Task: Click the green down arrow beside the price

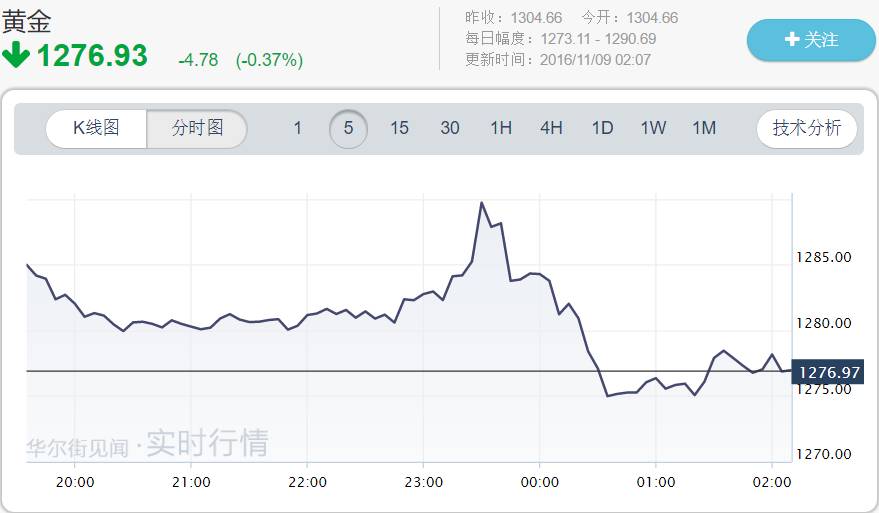Action: click(x=16, y=55)
